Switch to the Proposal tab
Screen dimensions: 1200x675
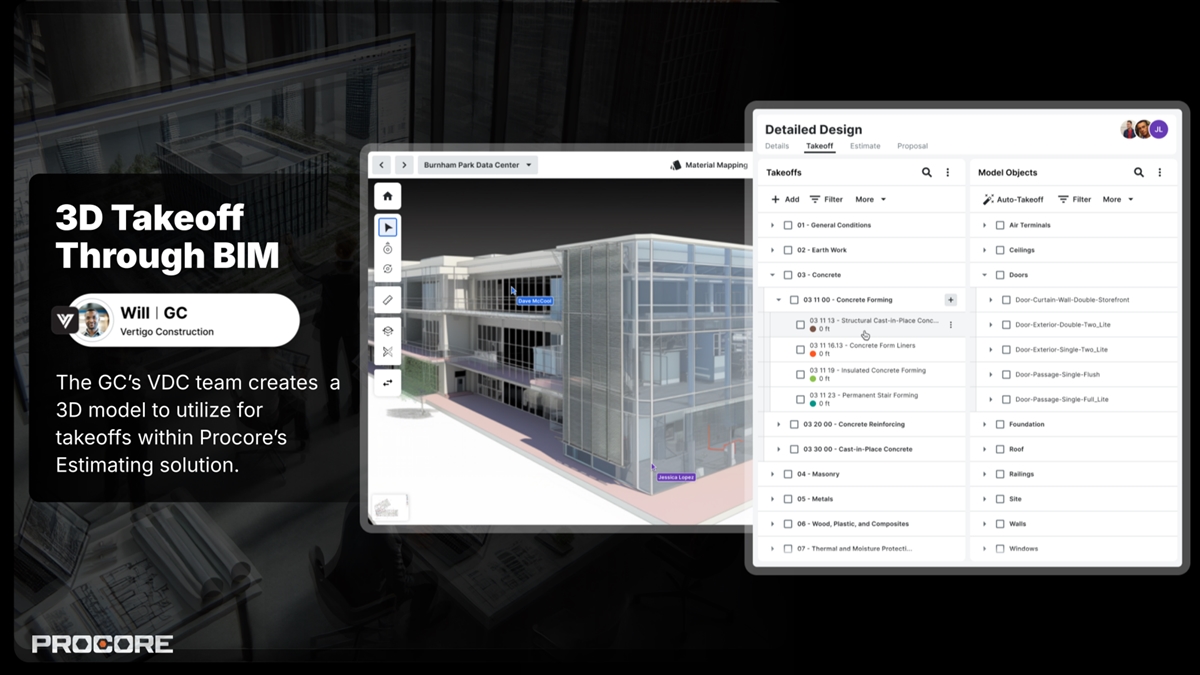pyautogui.click(x=912, y=146)
